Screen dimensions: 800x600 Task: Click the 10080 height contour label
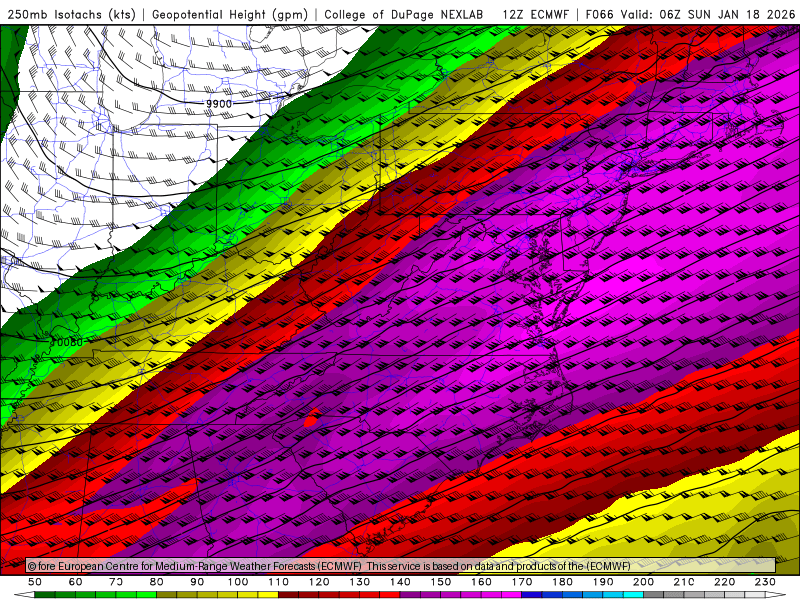tap(66, 342)
